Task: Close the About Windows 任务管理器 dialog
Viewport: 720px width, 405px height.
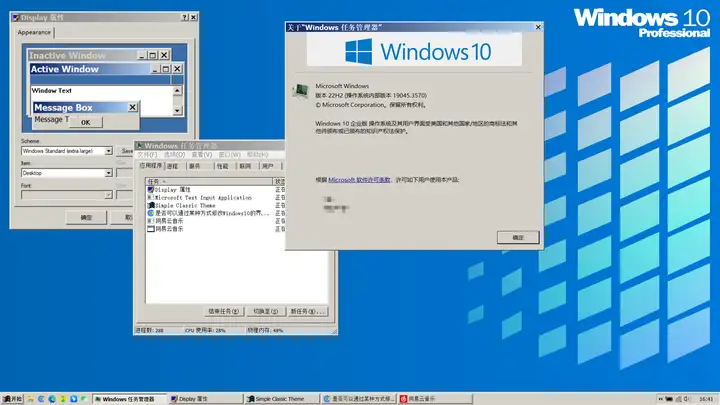Action: [538, 27]
